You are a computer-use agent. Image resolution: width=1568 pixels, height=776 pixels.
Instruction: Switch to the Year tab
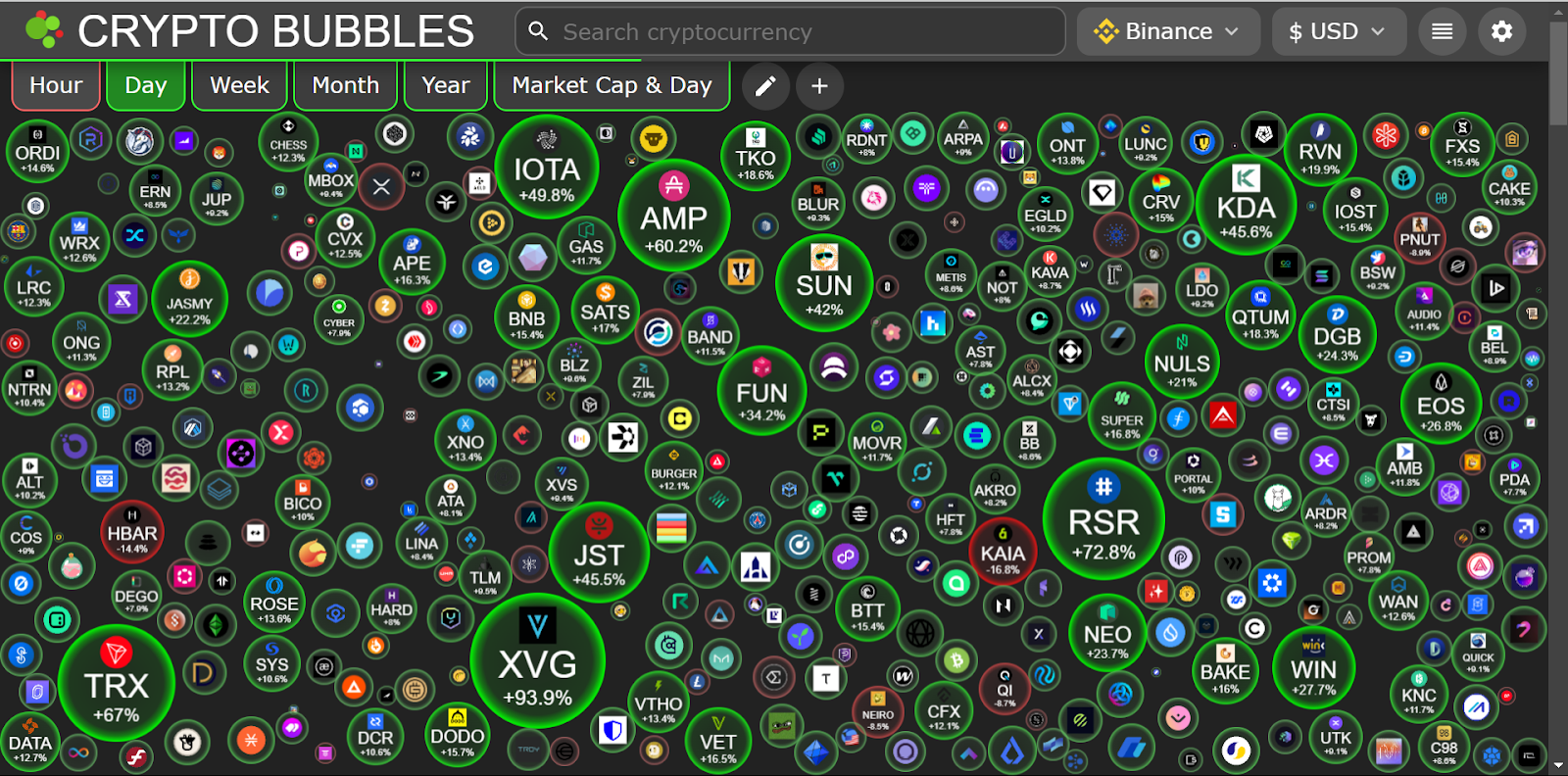click(x=446, y=86)
